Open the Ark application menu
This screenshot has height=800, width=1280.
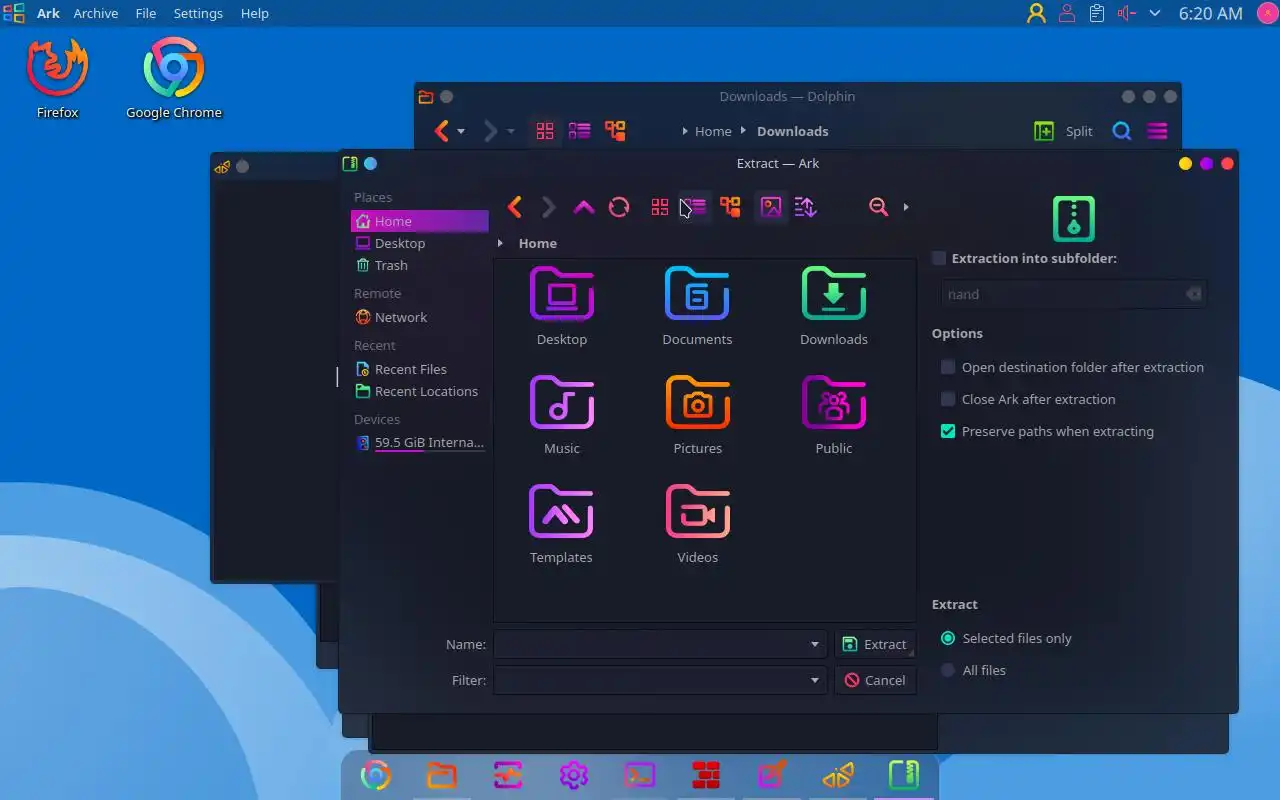[x=48, y=13]
